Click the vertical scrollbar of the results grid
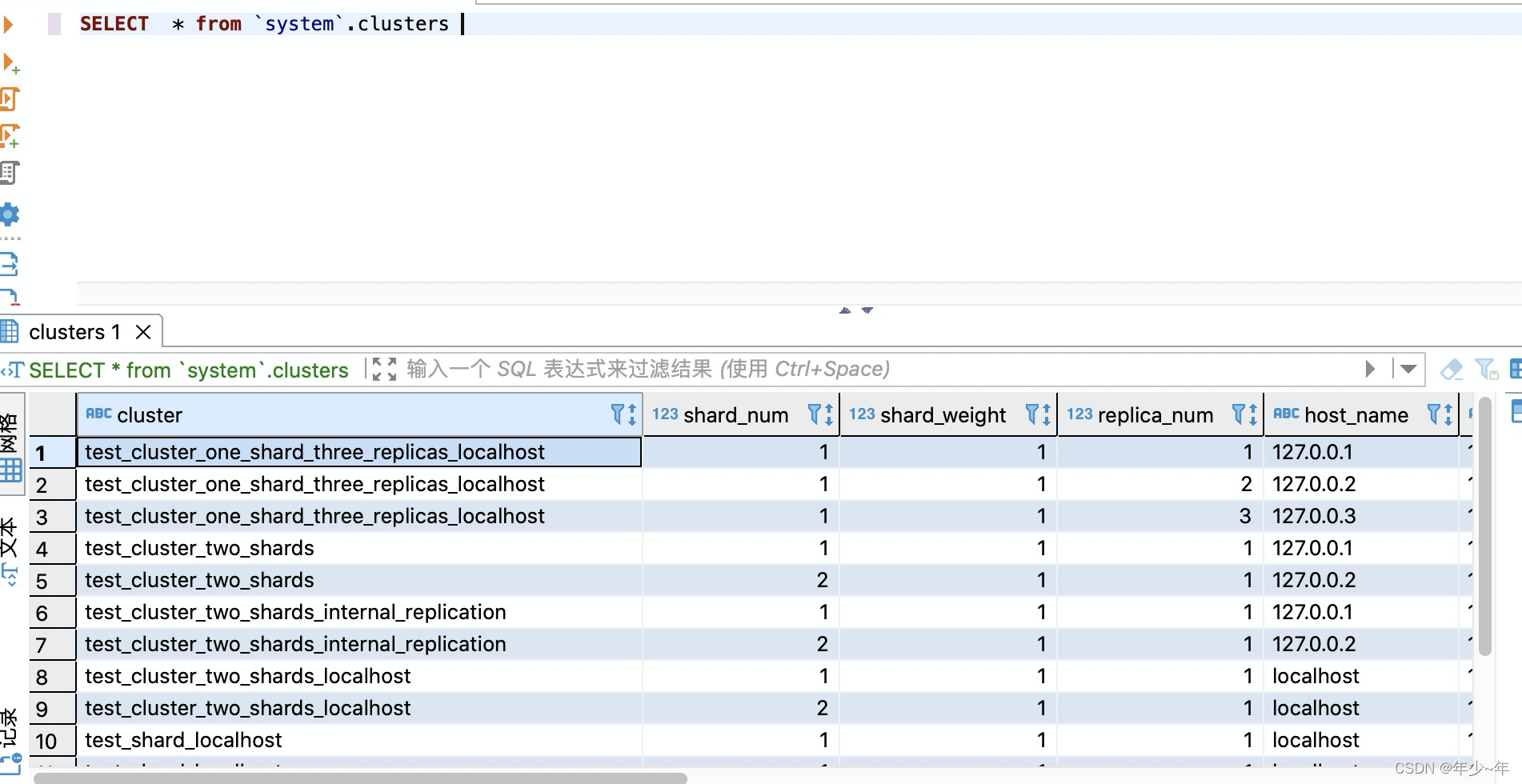 tap(1485, 528)
